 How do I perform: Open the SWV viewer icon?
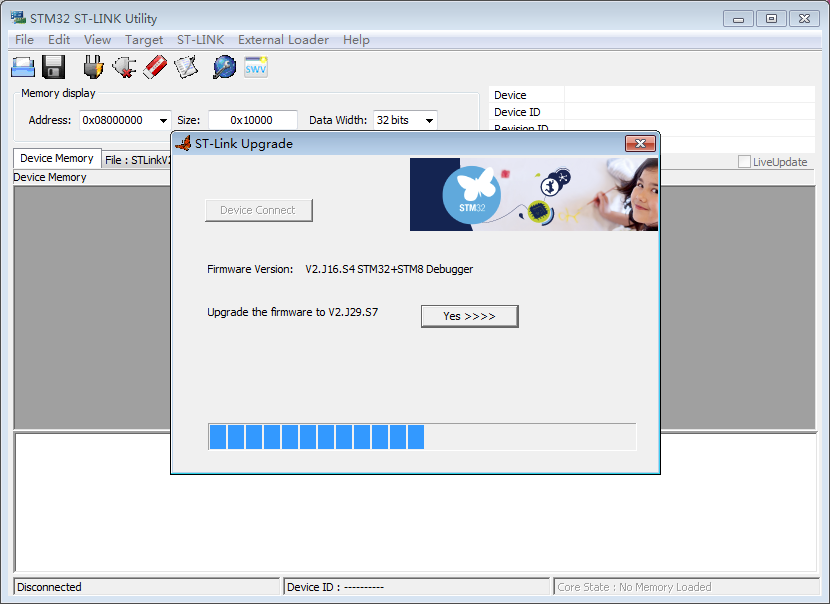(x=256, y=67)
